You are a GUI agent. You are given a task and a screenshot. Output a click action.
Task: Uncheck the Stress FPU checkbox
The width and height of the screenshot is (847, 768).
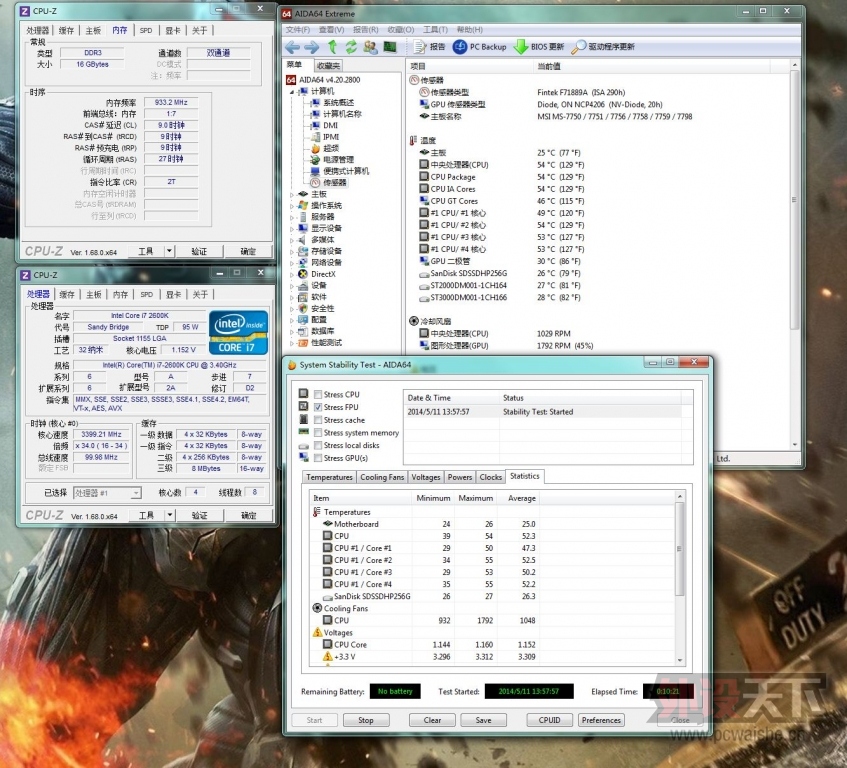tap(318, 407)
